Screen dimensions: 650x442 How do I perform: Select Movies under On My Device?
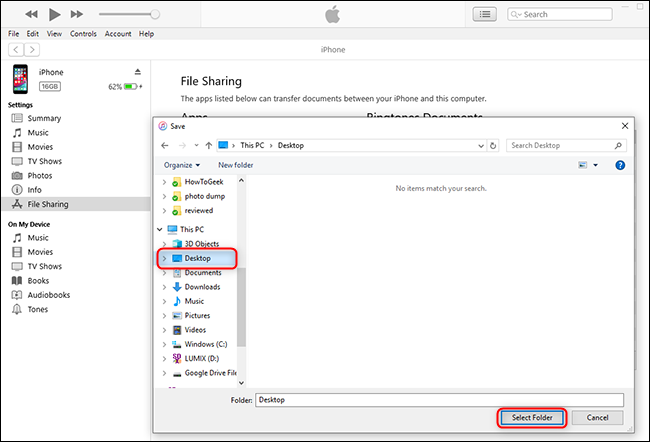pos(40,252)
